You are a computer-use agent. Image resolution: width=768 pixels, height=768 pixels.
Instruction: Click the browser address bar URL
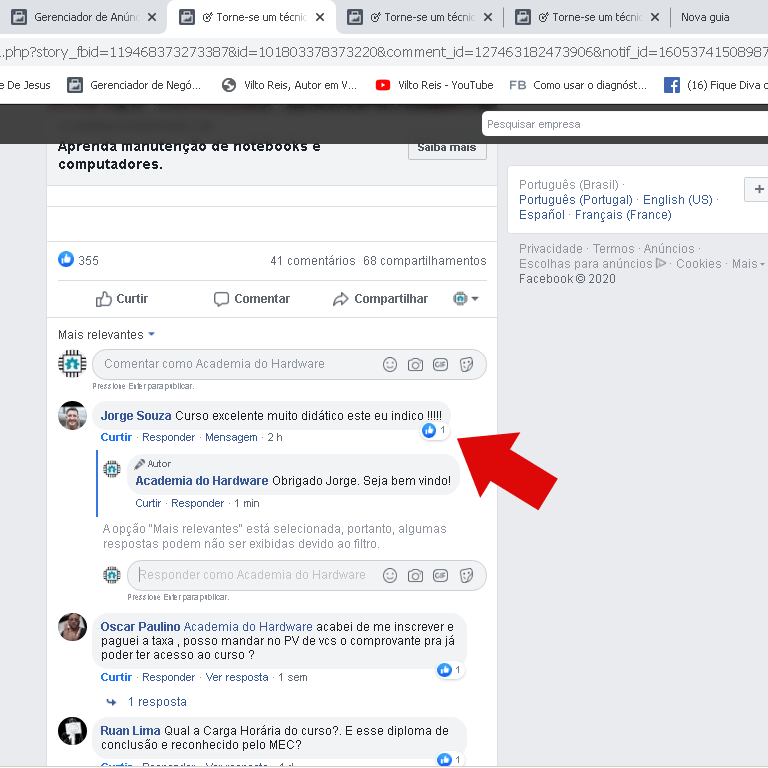384,52
